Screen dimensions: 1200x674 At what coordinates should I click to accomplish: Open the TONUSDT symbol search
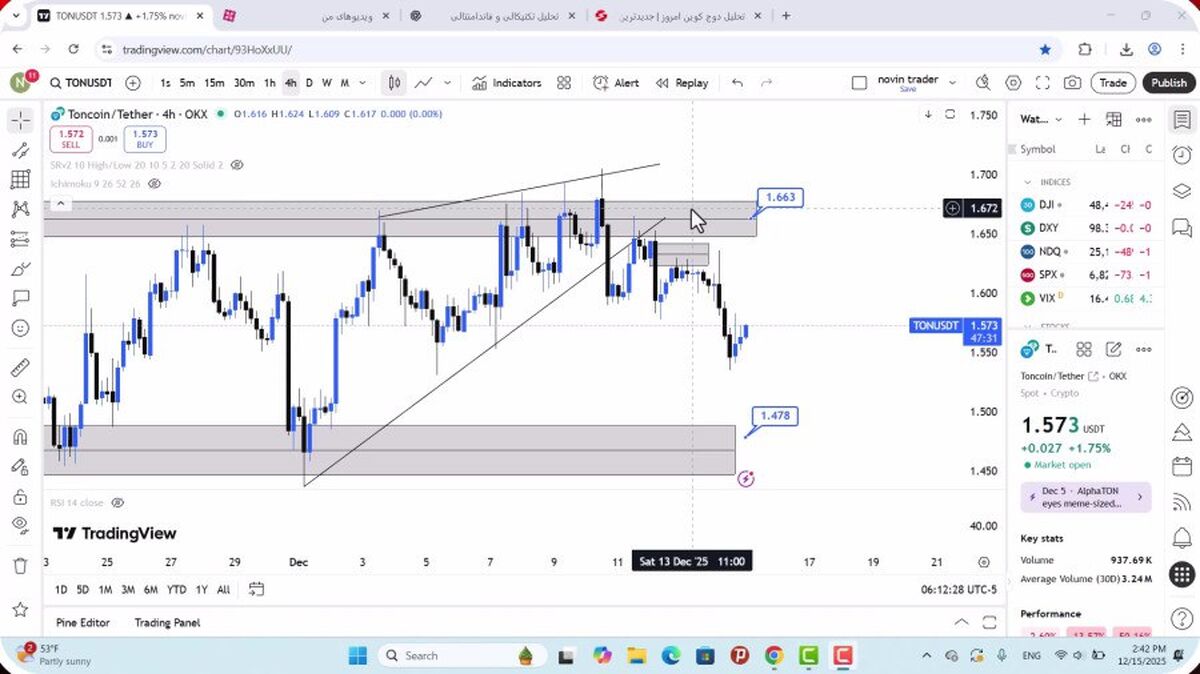point(80,83)
